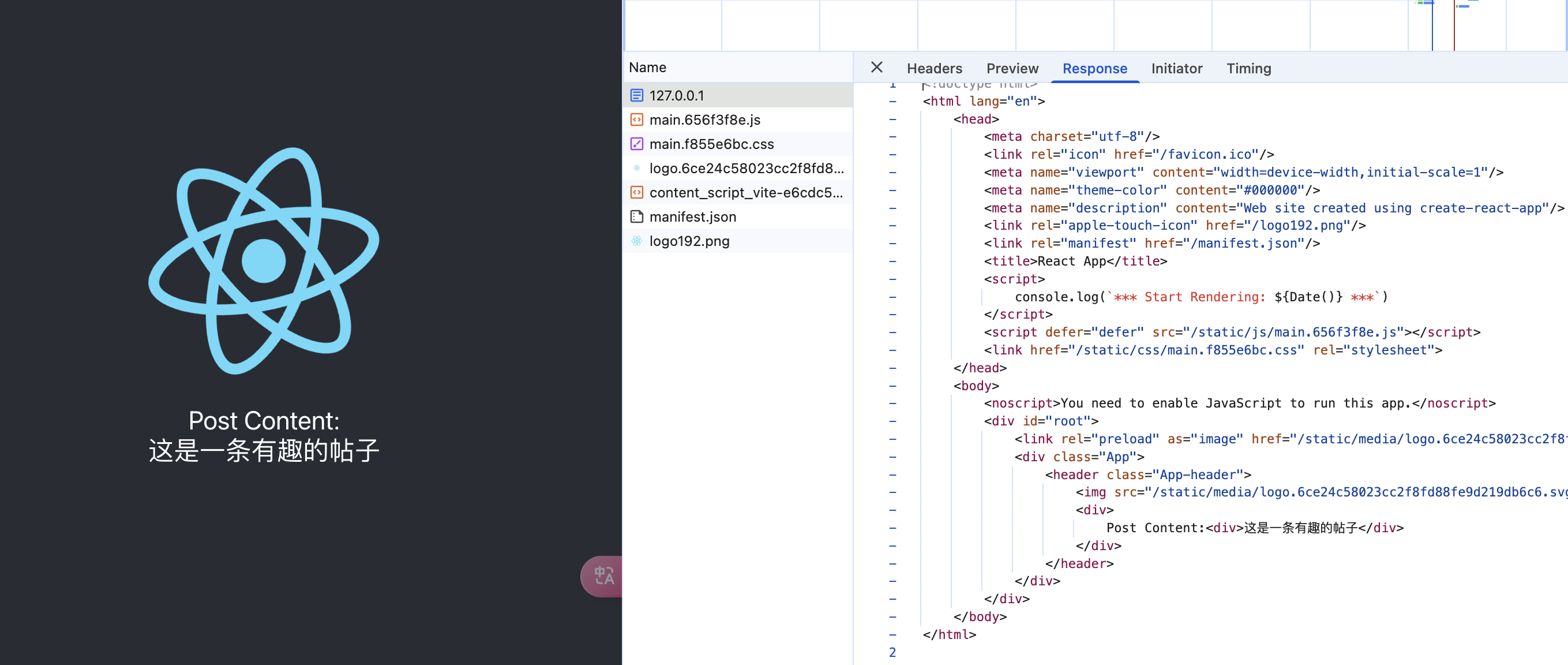Click the Name column header

click(x=648, y=68)
